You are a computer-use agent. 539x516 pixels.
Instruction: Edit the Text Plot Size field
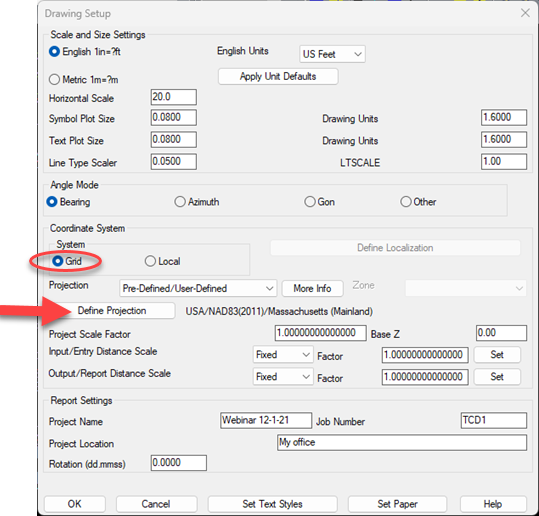tap(174, 140)
